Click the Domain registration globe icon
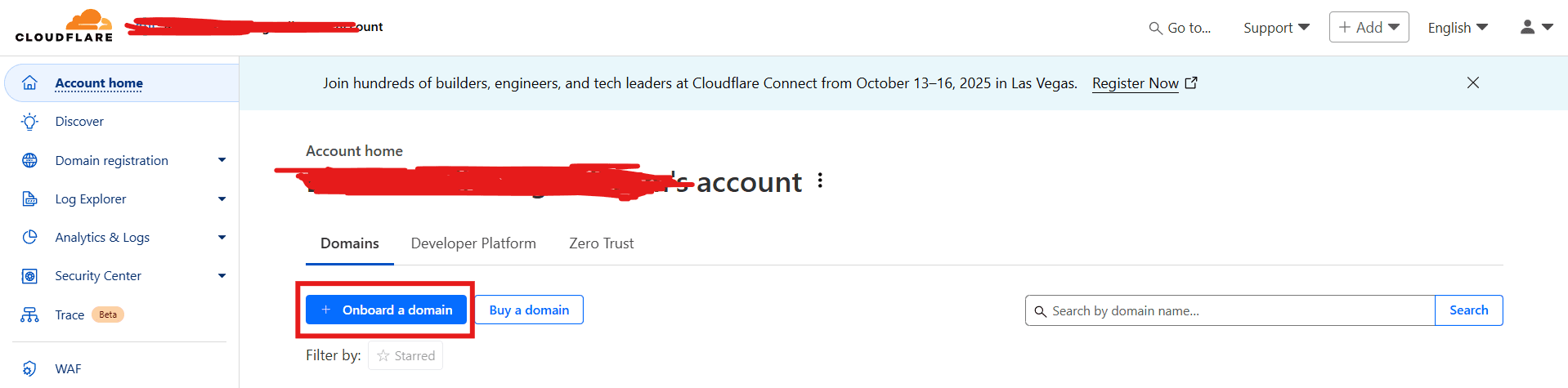Screen dimensions: 1568x388 coord(29,160)
